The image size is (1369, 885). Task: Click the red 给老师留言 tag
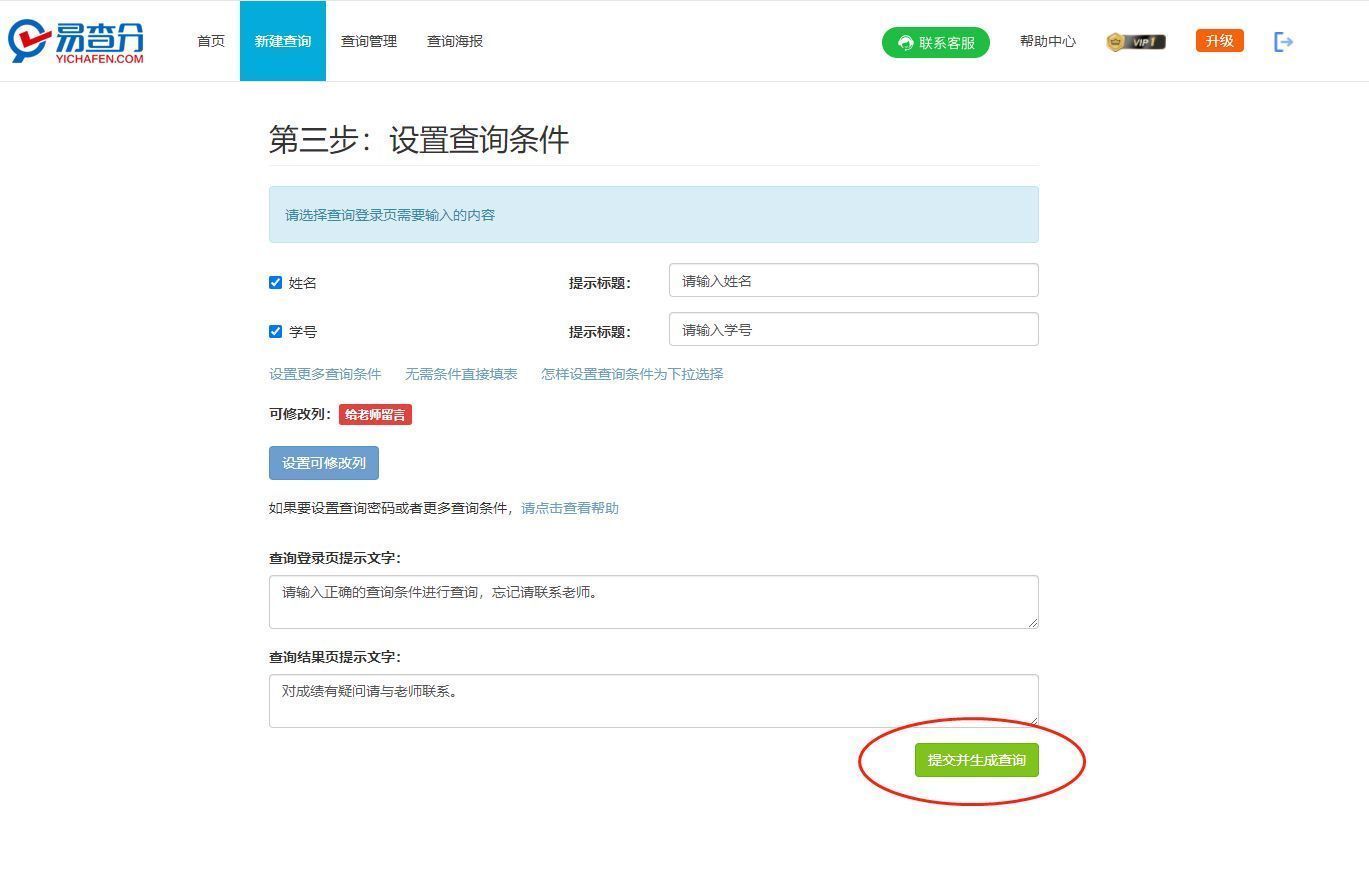(x=375, y=414)
